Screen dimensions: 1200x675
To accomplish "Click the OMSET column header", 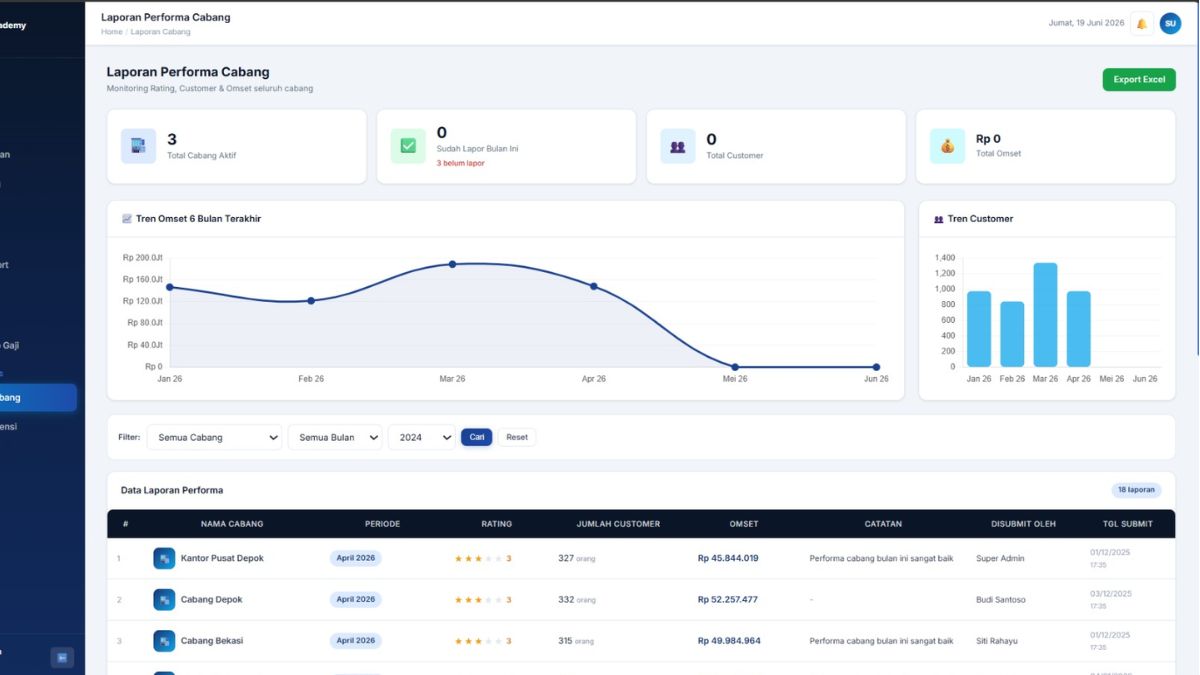I will 744,524.
